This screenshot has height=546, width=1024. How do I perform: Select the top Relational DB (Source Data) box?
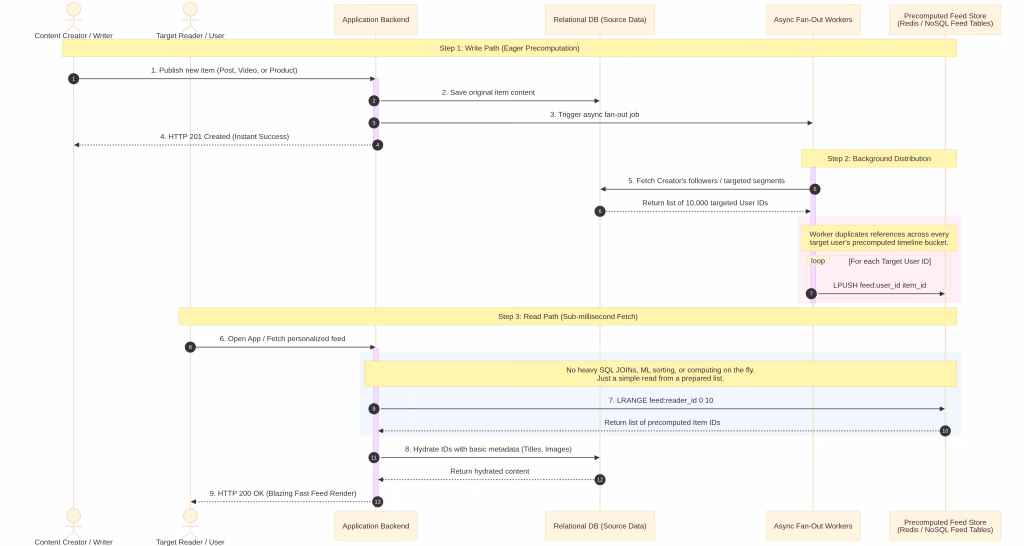click(x=600, y=20)
